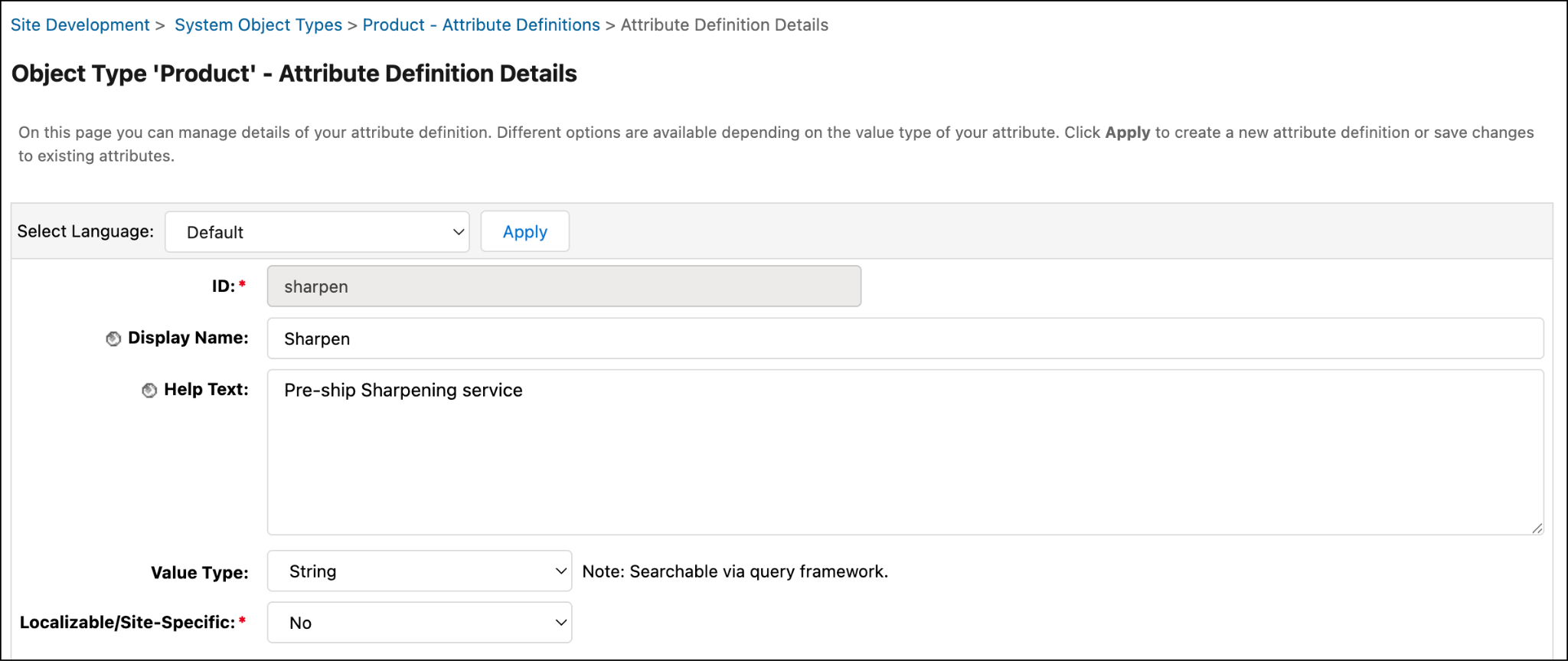Go to System Object Types breadcrumb
The width and height of the screenshot is (1568, 661).
pos(258,25)
